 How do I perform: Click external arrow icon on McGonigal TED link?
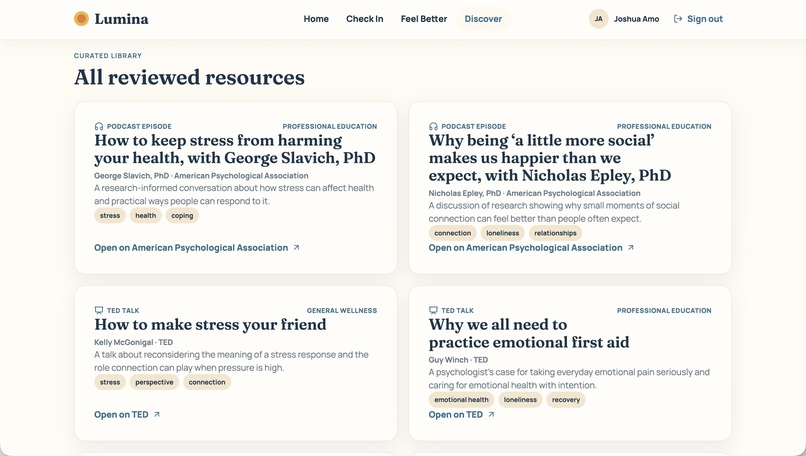(x=157, y=414)
